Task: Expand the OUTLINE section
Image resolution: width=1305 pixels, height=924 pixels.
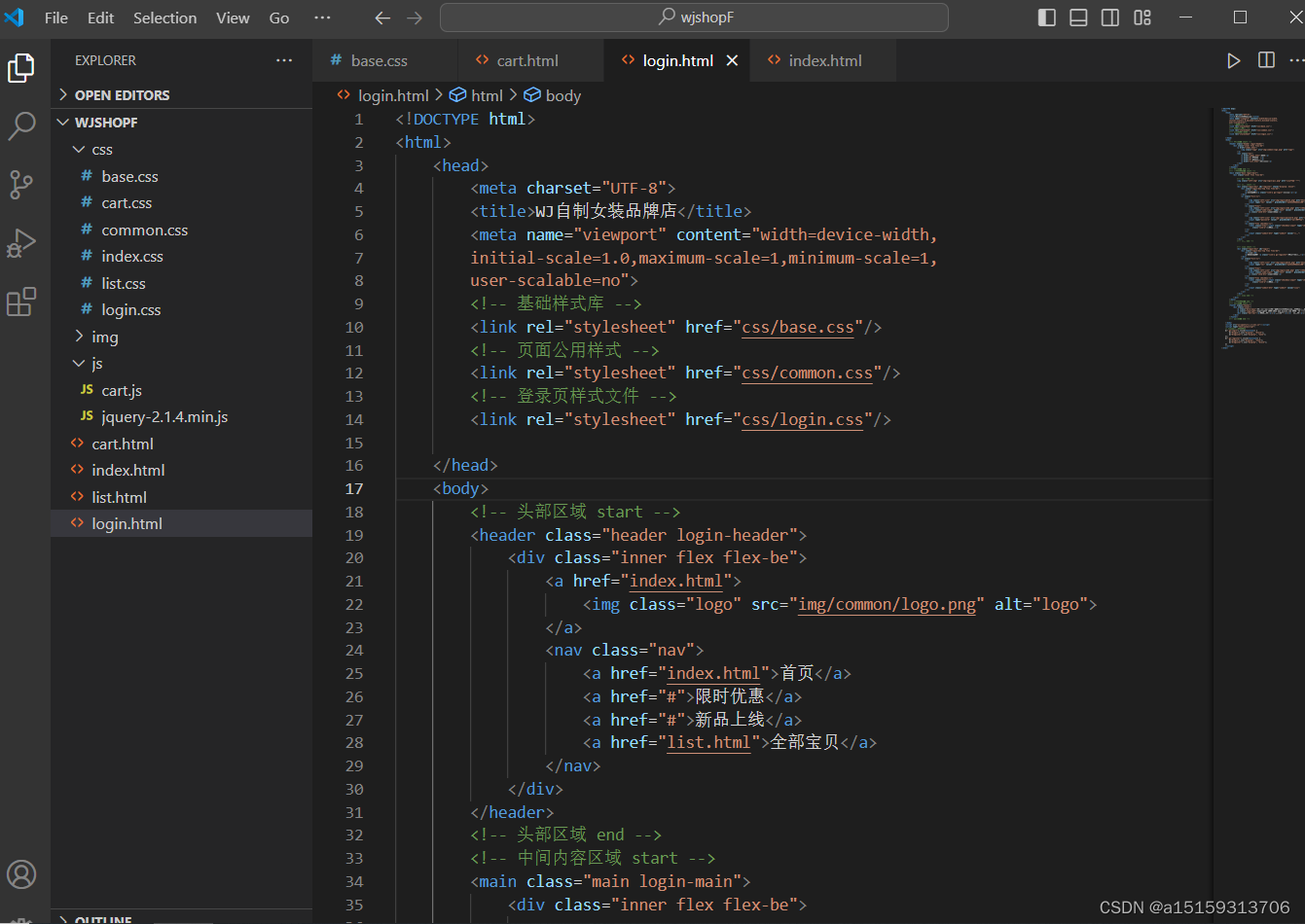Action: pos(181,918)
